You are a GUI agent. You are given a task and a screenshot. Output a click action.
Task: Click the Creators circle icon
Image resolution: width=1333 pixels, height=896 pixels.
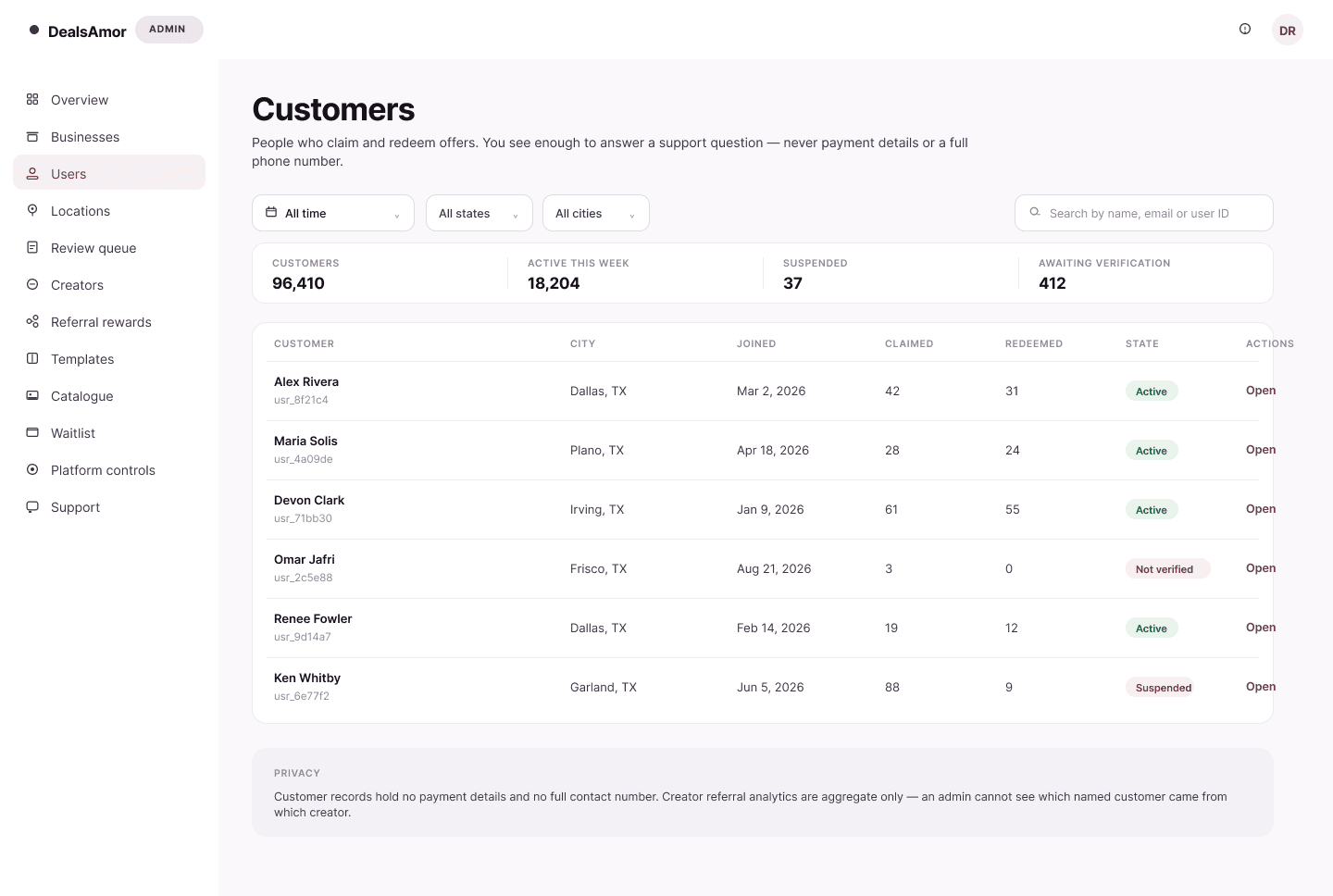point(32,284)
